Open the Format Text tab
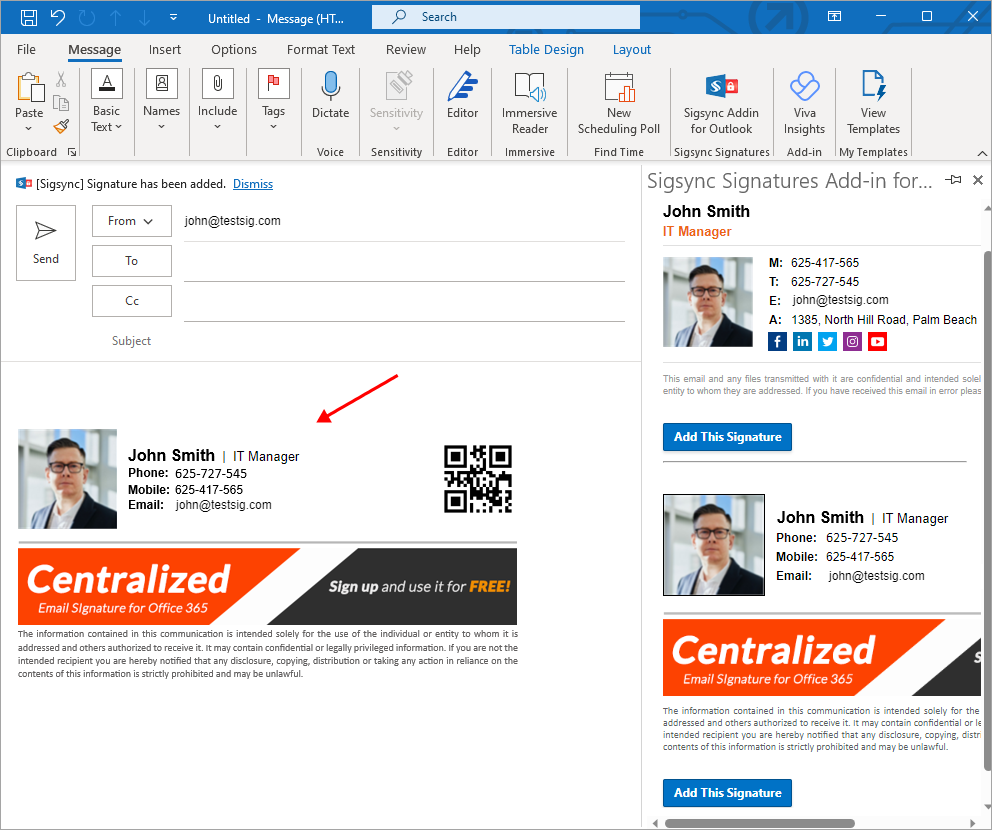The width and height of the screenshot is (992, 830). 320,50
